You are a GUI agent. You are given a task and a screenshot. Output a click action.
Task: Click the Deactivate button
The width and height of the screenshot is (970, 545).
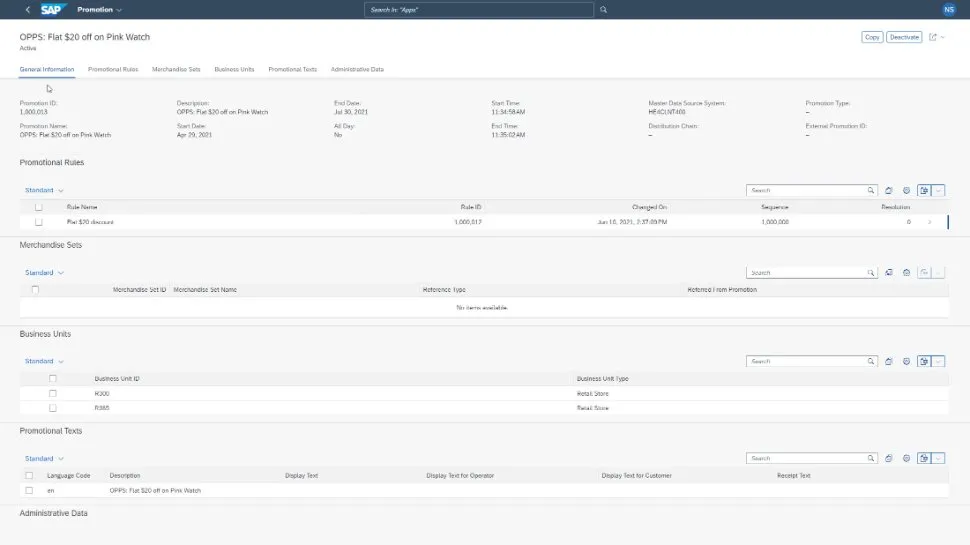(x=904, y=37)
